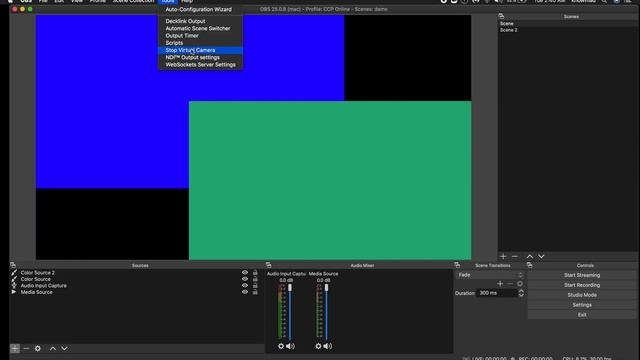640x360 pixels.
Task: Move scene down in Scenes panel
Action: [541, 256]
